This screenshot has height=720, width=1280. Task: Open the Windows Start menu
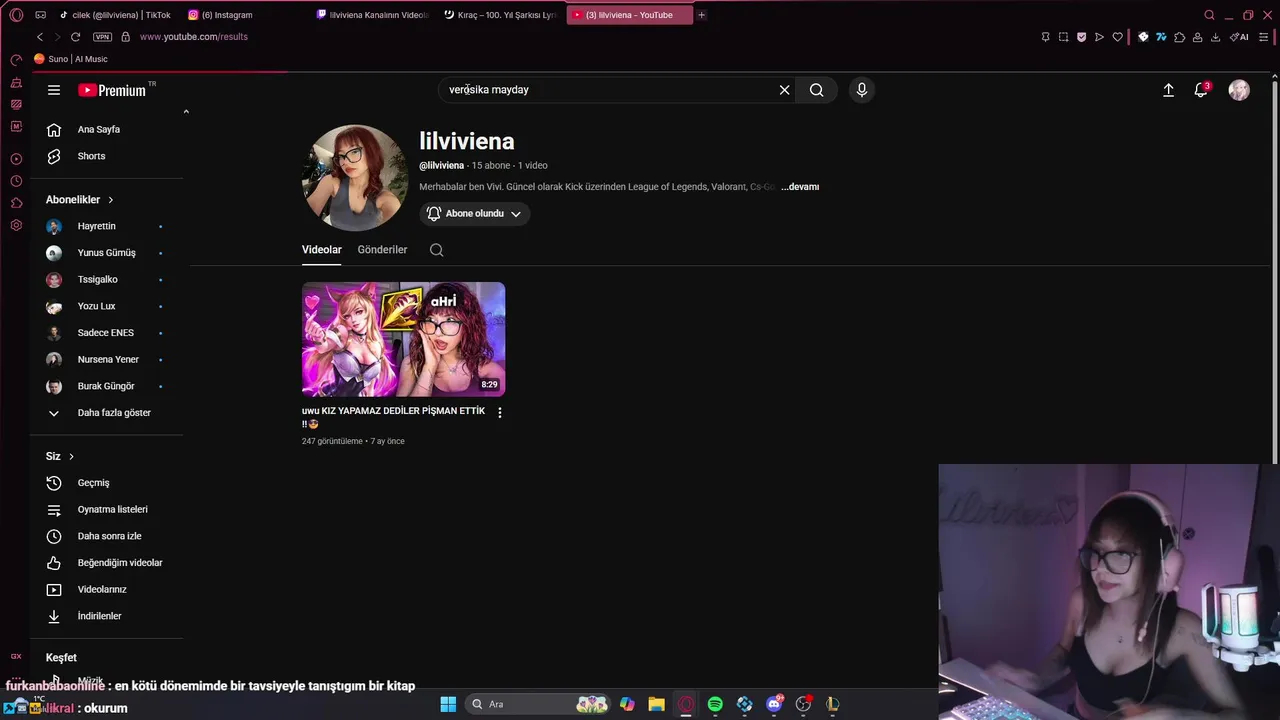point(448,704)
